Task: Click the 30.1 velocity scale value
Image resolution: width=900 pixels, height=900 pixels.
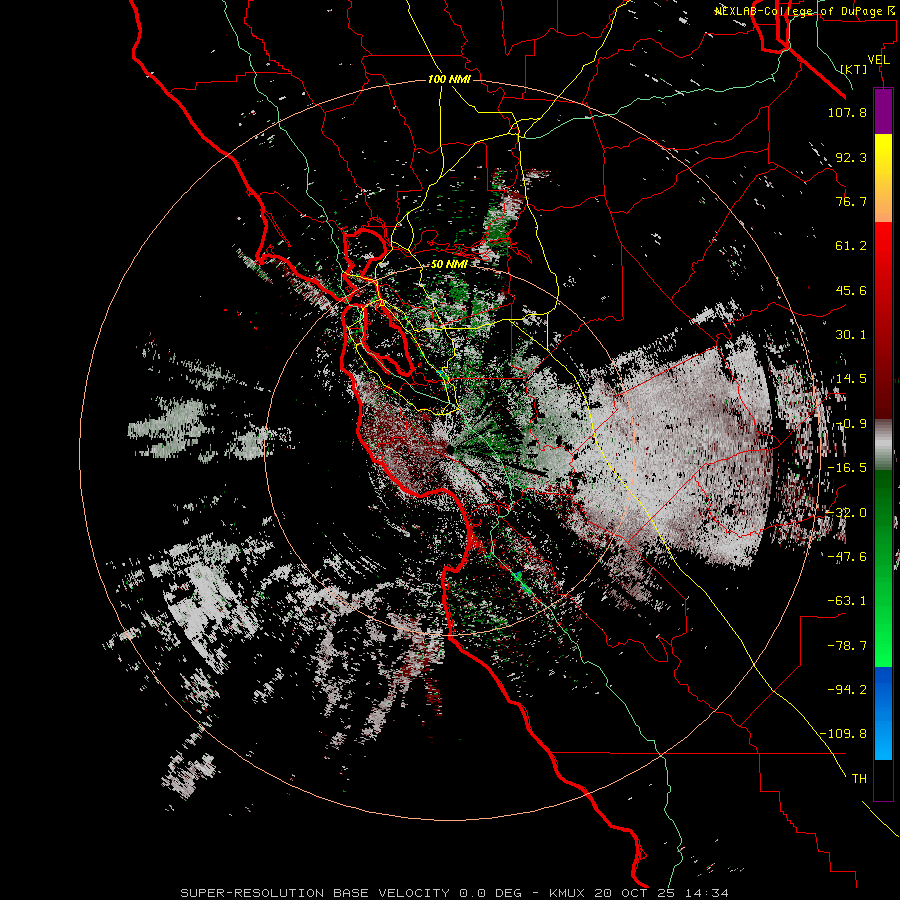Action: pyautogui.click(x=851, y=335)
